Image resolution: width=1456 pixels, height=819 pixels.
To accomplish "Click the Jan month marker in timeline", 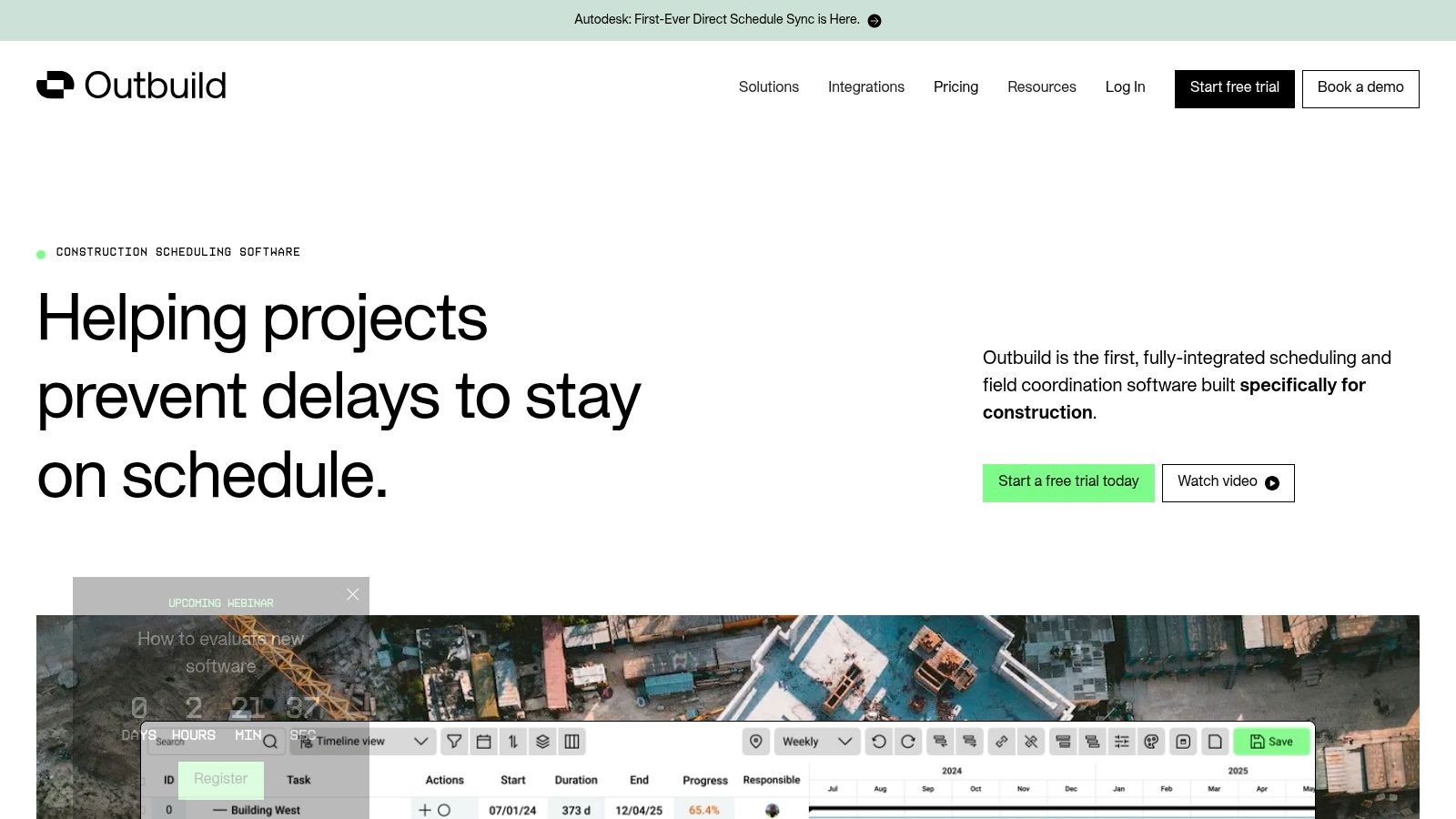I will click(1118, 789).
